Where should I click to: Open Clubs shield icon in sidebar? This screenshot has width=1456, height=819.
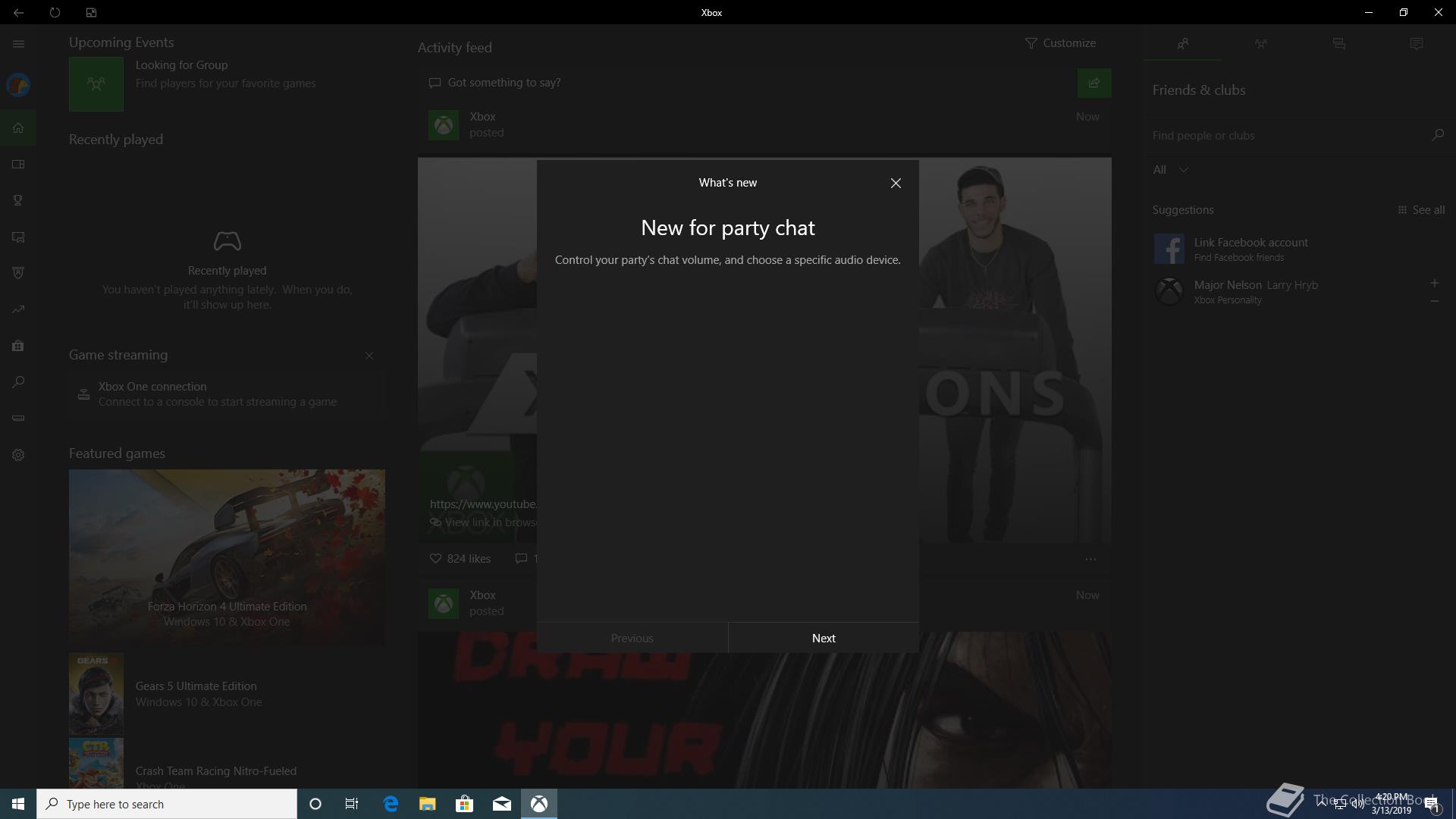(18, 273)
